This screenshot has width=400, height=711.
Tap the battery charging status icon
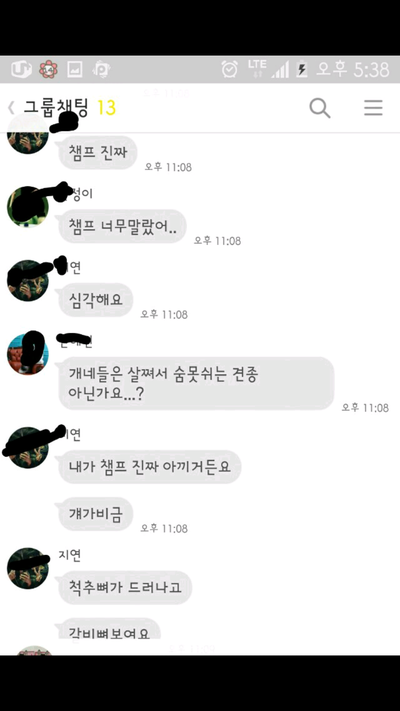point(302,69)
